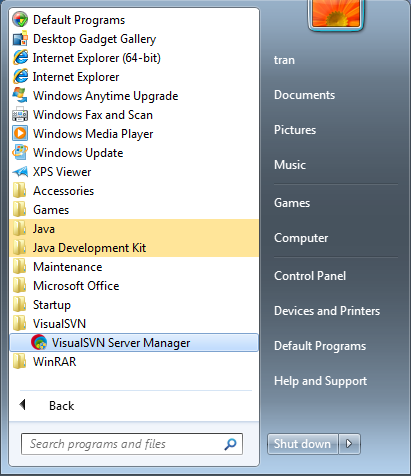411x476 pixels.
Task: Click the Shut down button
Action: click(302, 444)
